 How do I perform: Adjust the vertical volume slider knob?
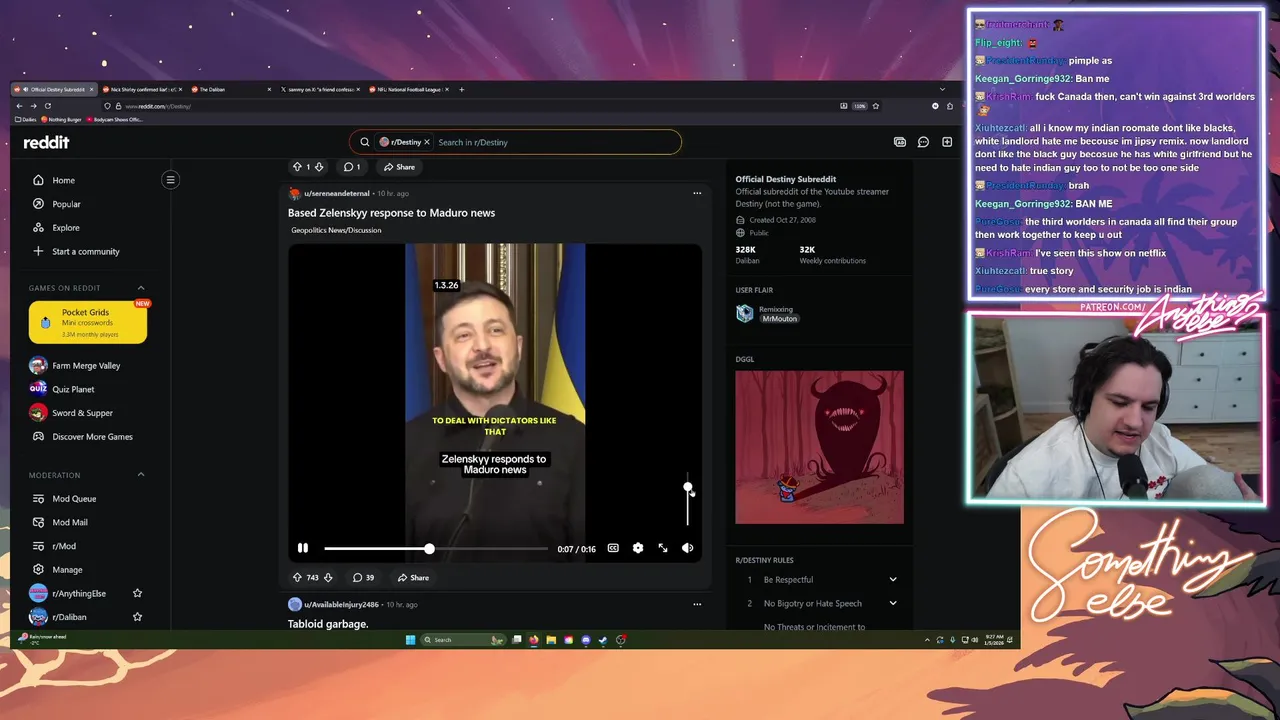point(687,487)
